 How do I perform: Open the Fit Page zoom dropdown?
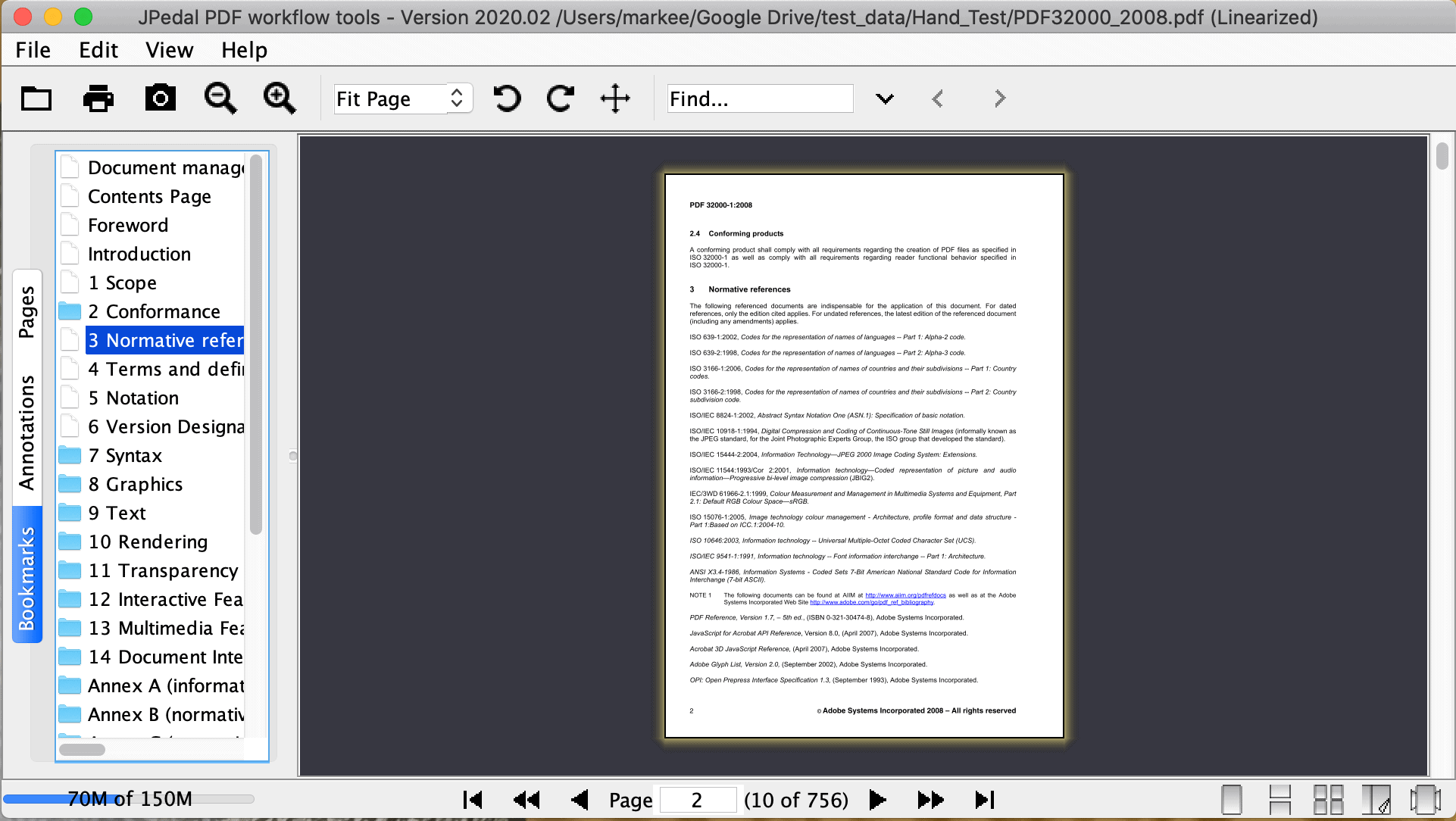[404, 98]
